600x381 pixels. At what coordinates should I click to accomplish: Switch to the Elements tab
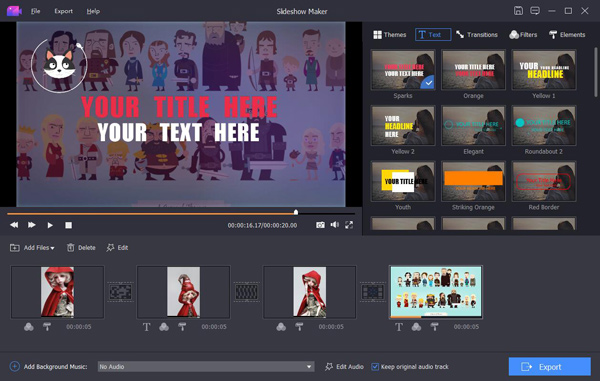[567, 35]
